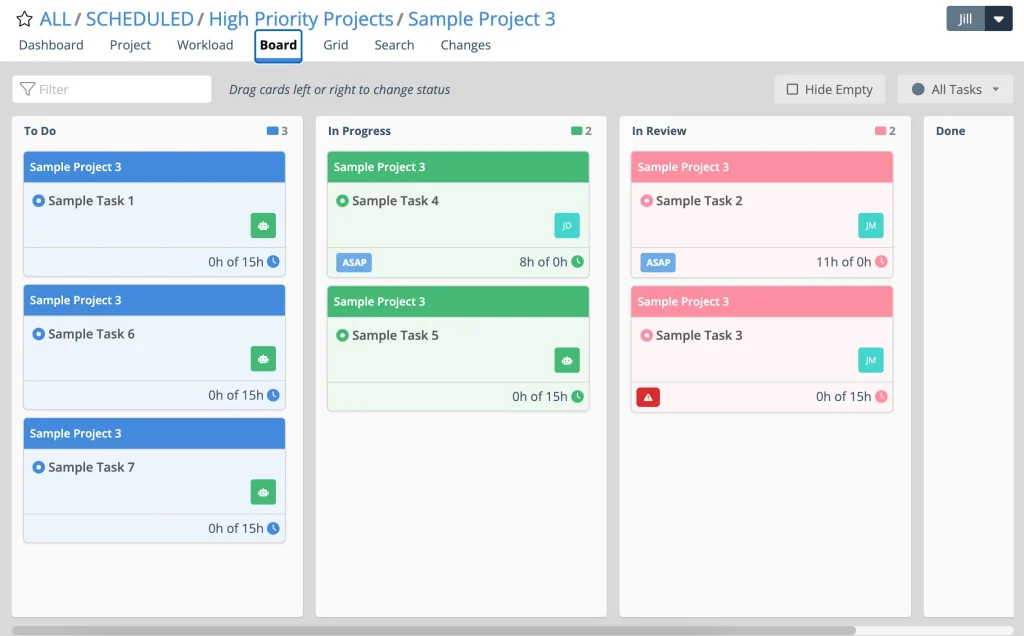Click the JM avatar on Sample Task 3
This screenshot has height=636, width=1024.
[870, 361]
